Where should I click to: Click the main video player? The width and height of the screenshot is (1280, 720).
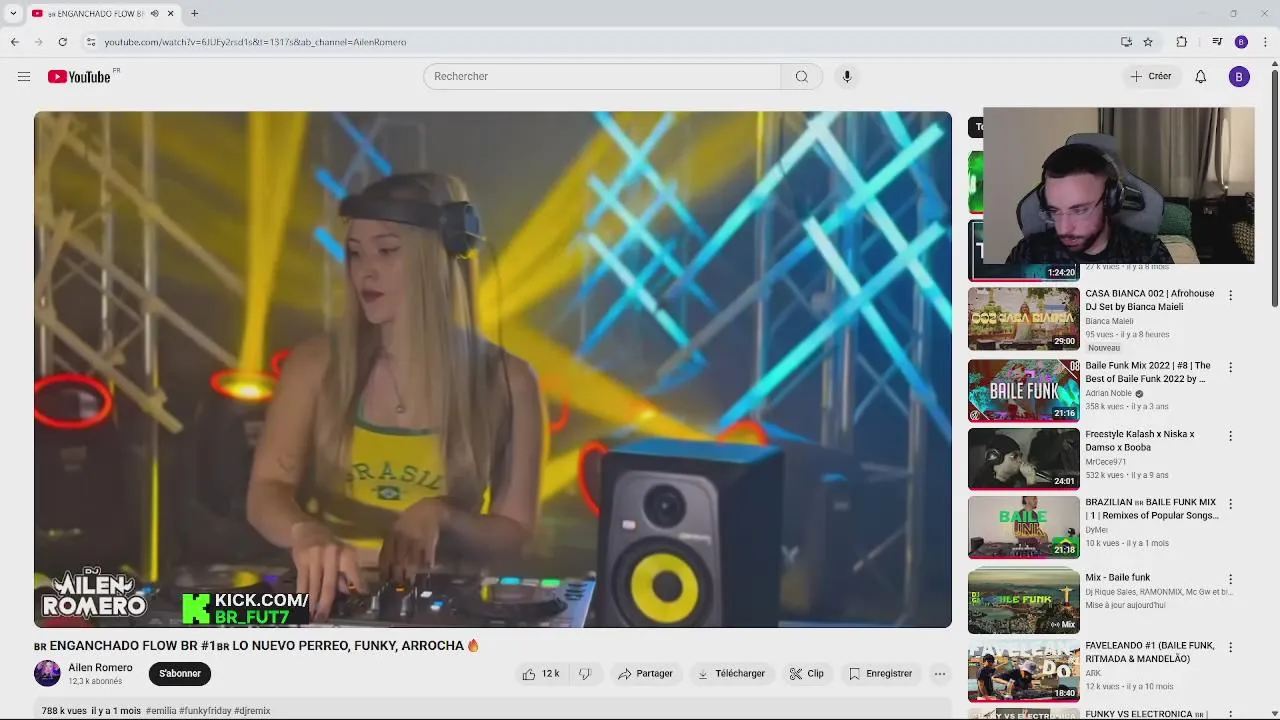493,369
